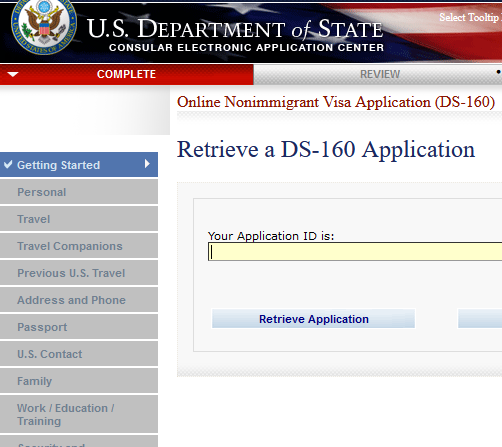Viewport: 502px width, 447px height.
Task: Open Address and Phone section
Action: 79,300
